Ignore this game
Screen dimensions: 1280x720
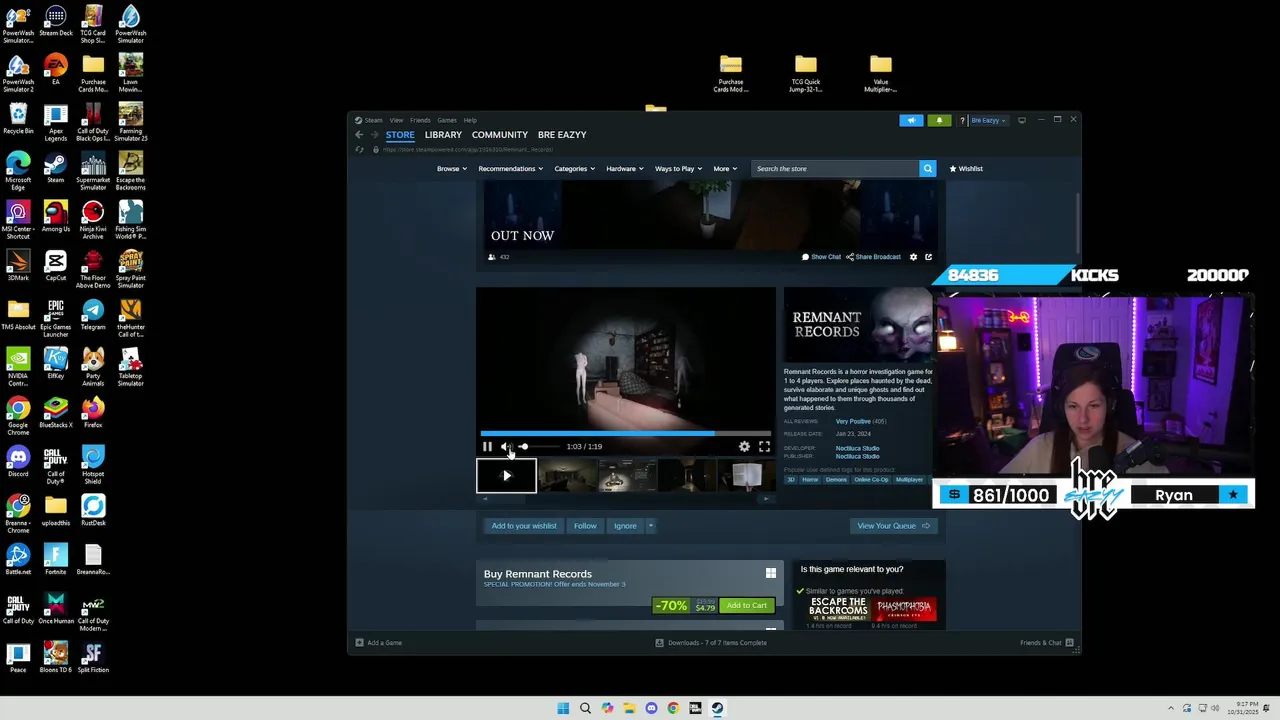tap(625, 526)
